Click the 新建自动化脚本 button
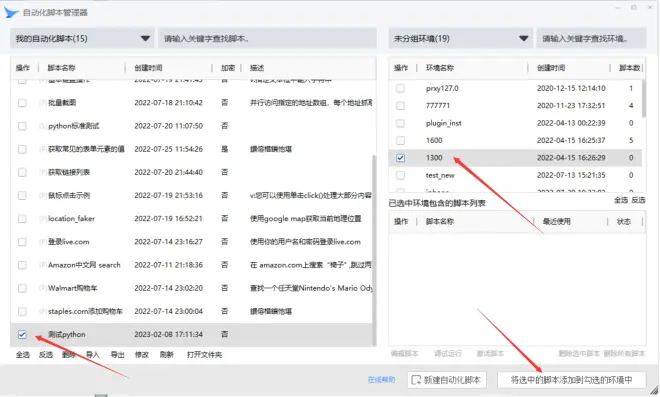Image resolution: width=660 pixels, height=397 pixels. pyautogui.click(x=447, y=380)
